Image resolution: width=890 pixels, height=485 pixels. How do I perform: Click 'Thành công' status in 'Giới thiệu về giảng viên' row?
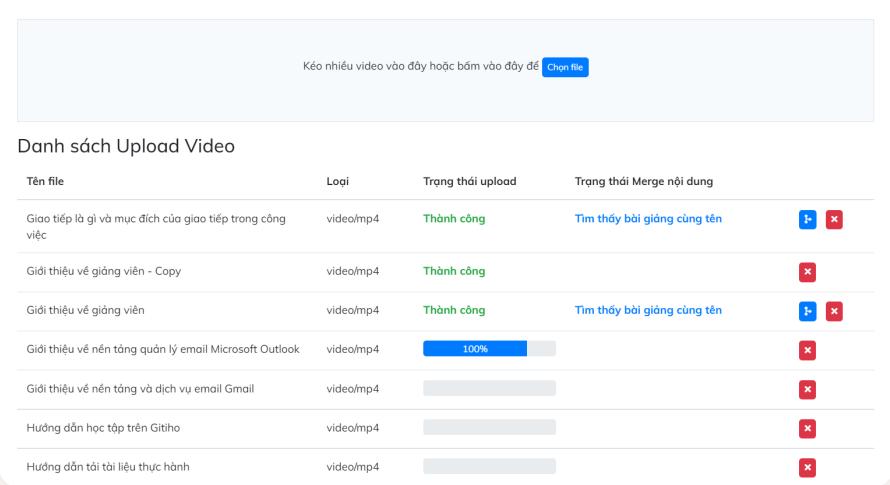pos(454,310)
